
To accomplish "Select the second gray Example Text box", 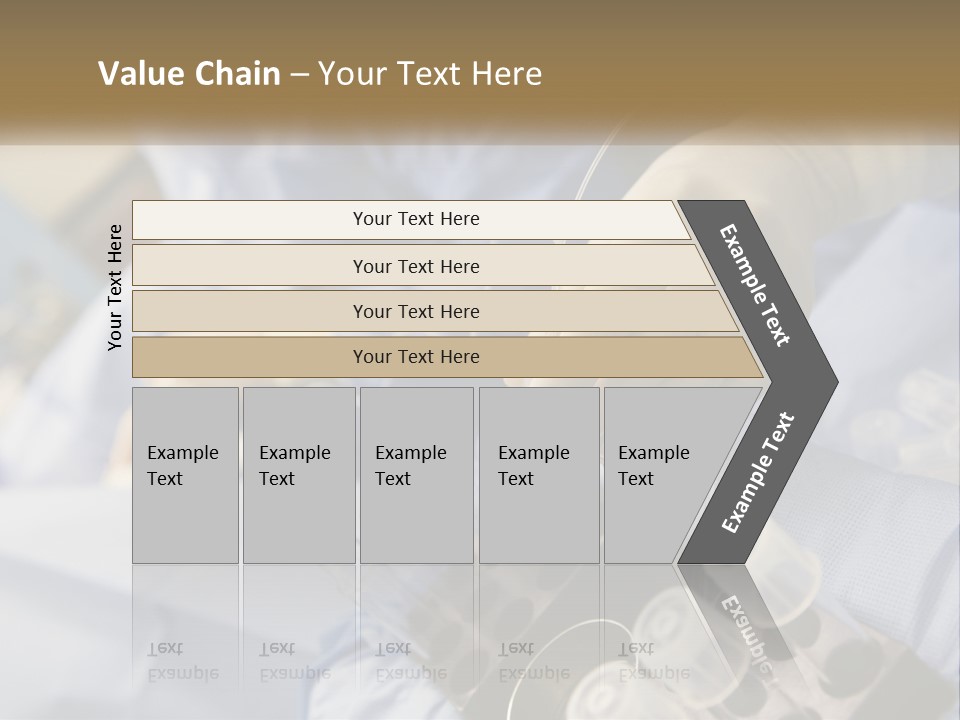I will pos(298,475).
